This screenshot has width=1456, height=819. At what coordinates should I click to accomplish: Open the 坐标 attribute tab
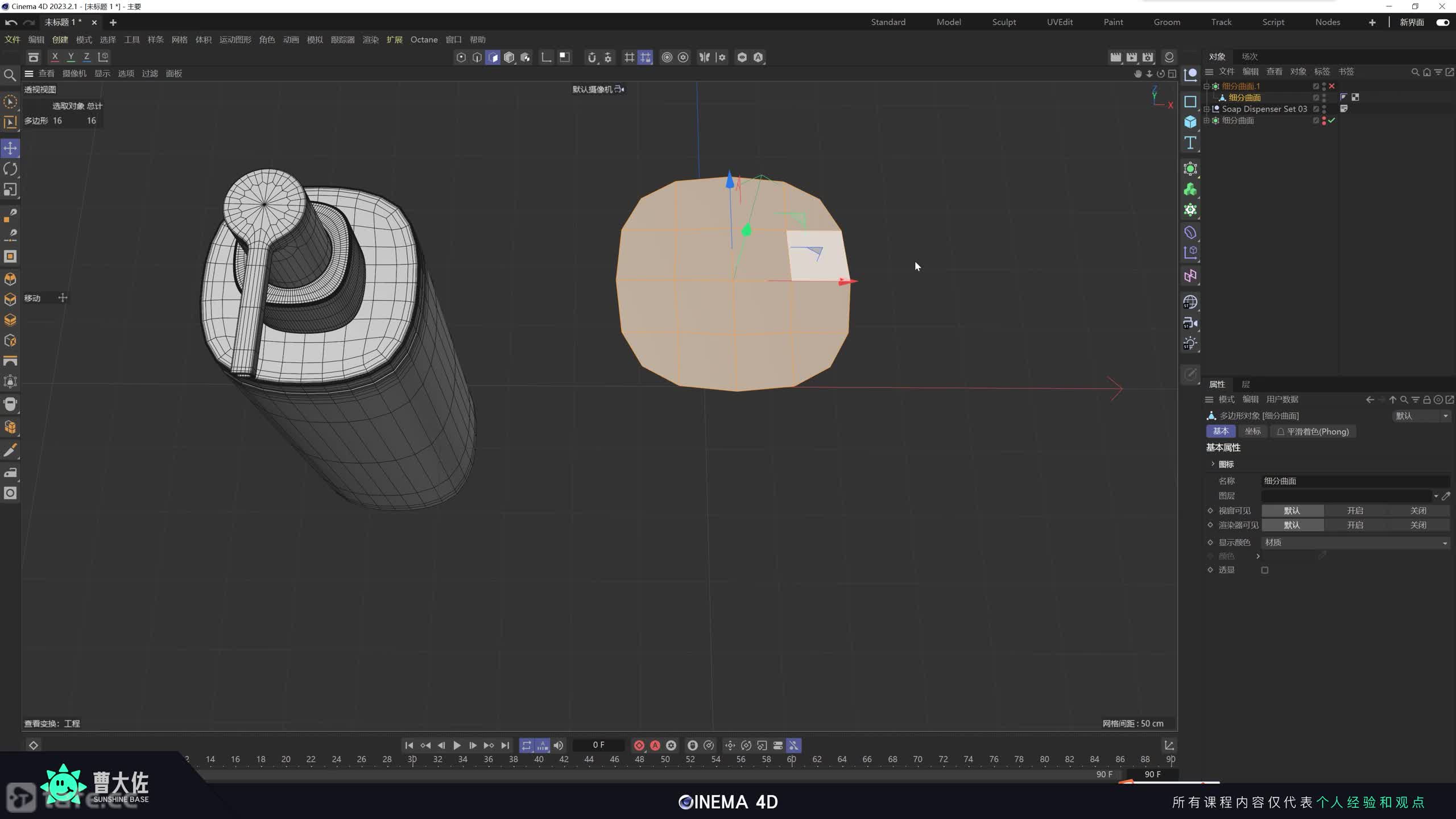1252,431
